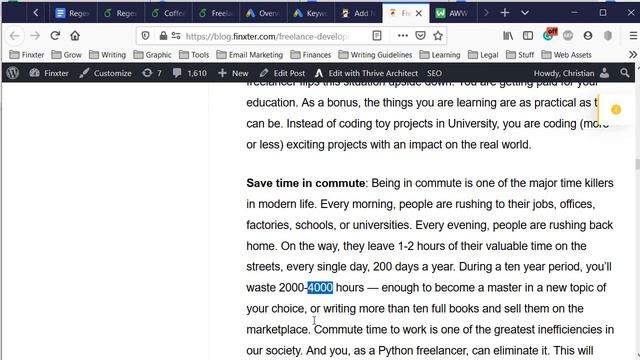Switch to the 'Keyw' browser tab
Viewport: 640px width, 360px height.
point(311,13)
